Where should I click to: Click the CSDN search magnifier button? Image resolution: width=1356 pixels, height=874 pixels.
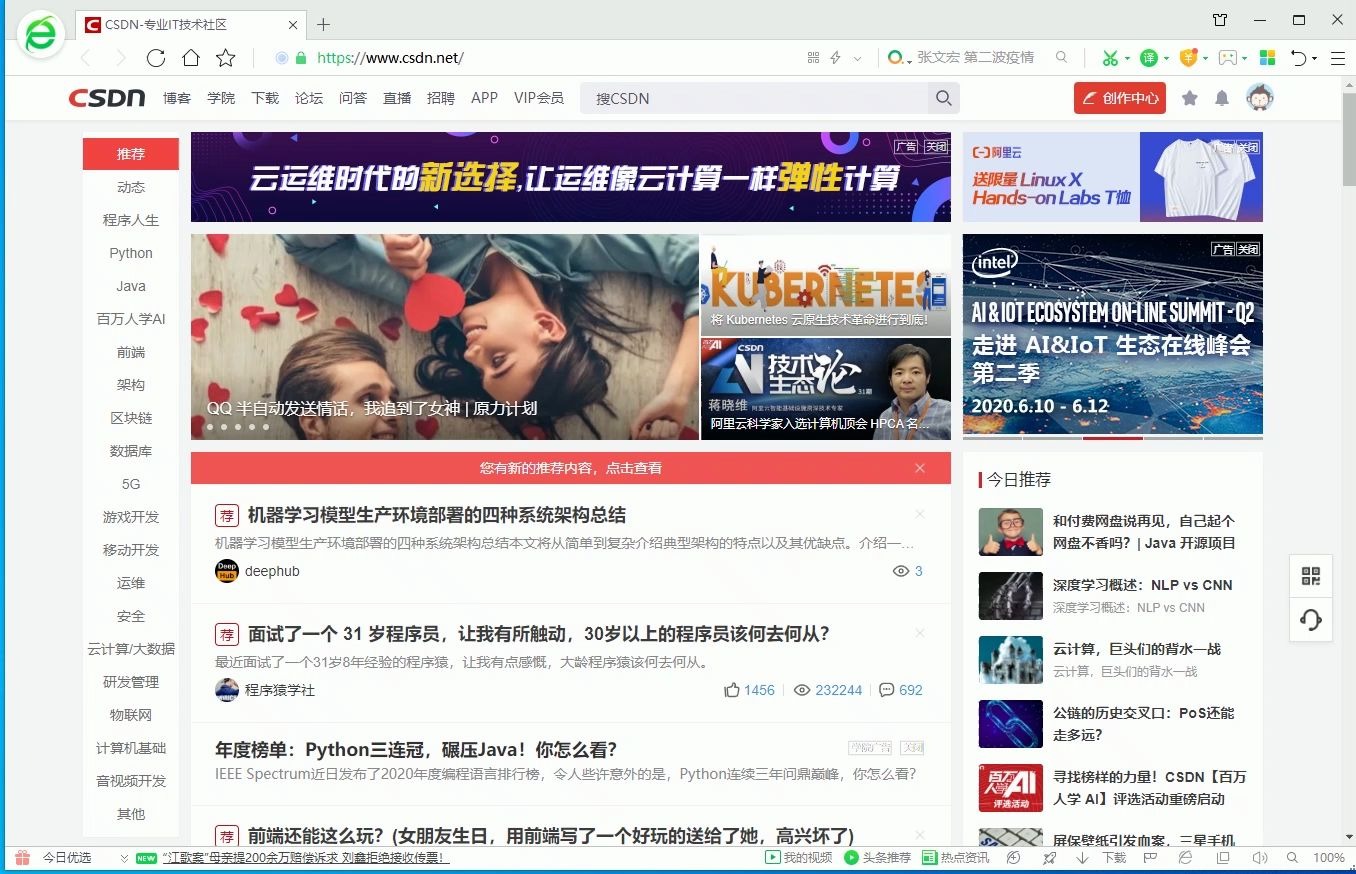point(942,98)
